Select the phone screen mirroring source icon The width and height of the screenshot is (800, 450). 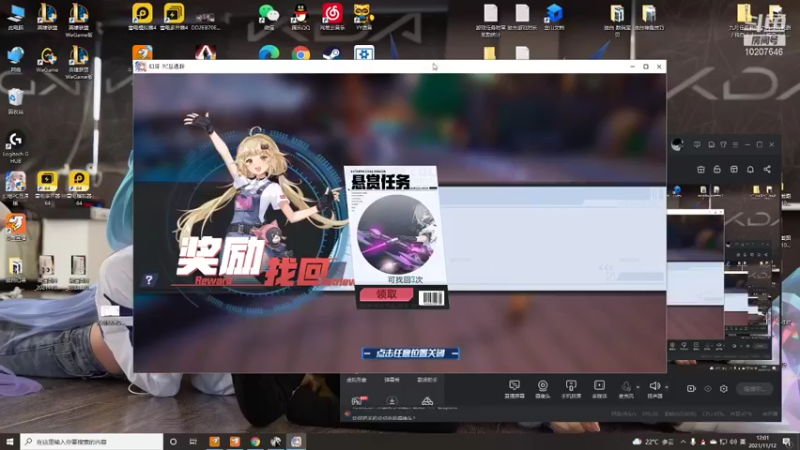[571, 388]
